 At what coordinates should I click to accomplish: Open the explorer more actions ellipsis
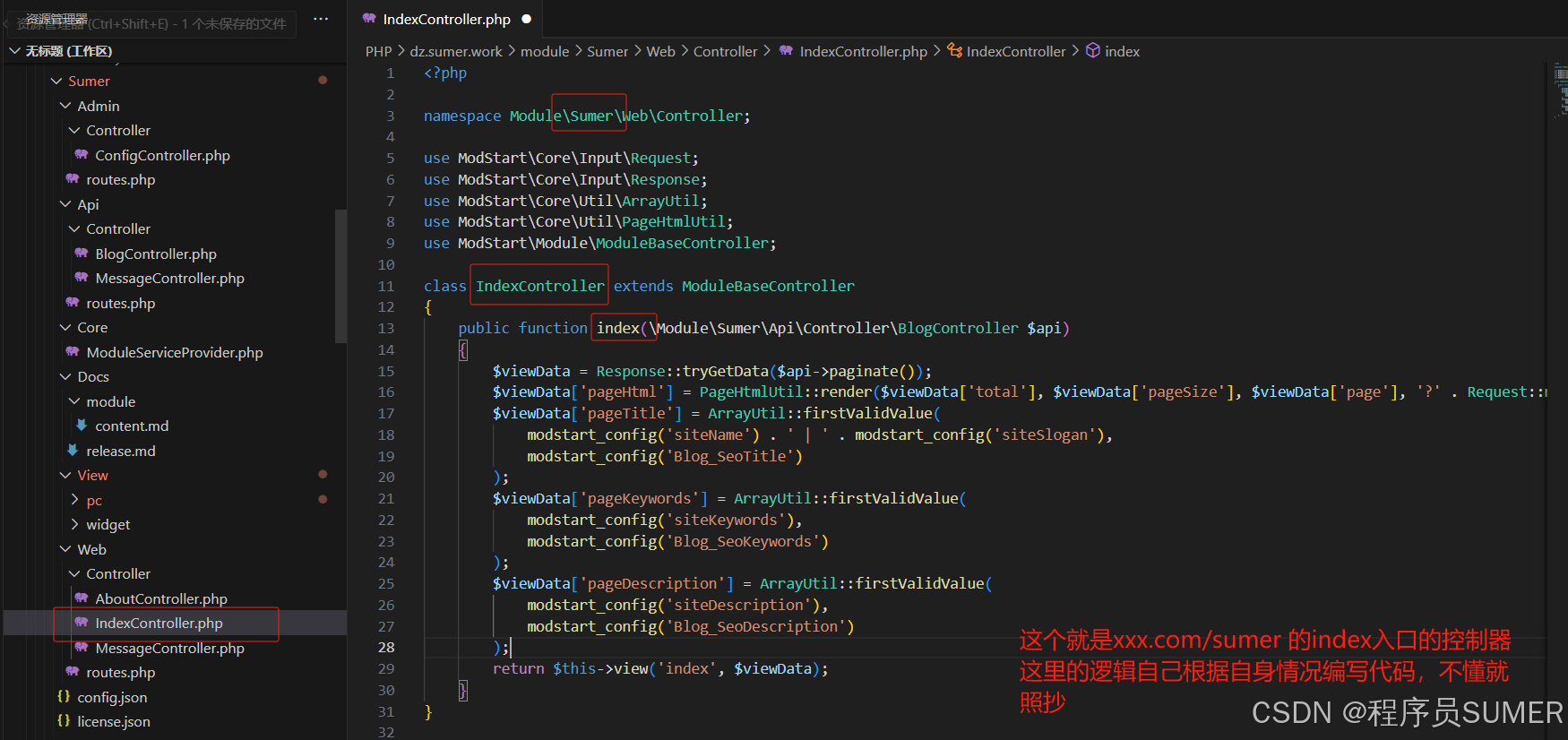coord(320,19)
